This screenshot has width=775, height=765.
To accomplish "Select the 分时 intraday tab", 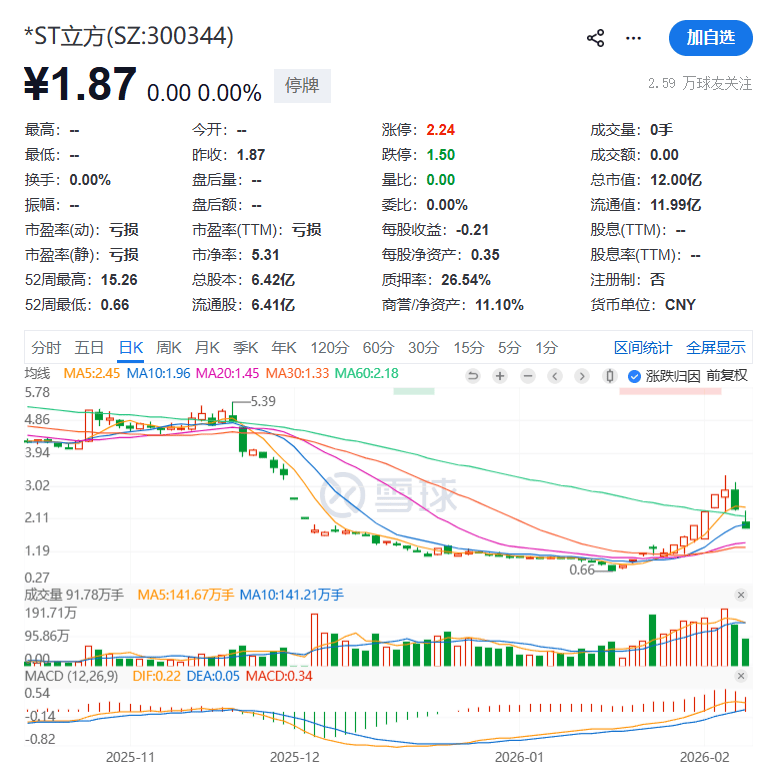I will 46,348.
